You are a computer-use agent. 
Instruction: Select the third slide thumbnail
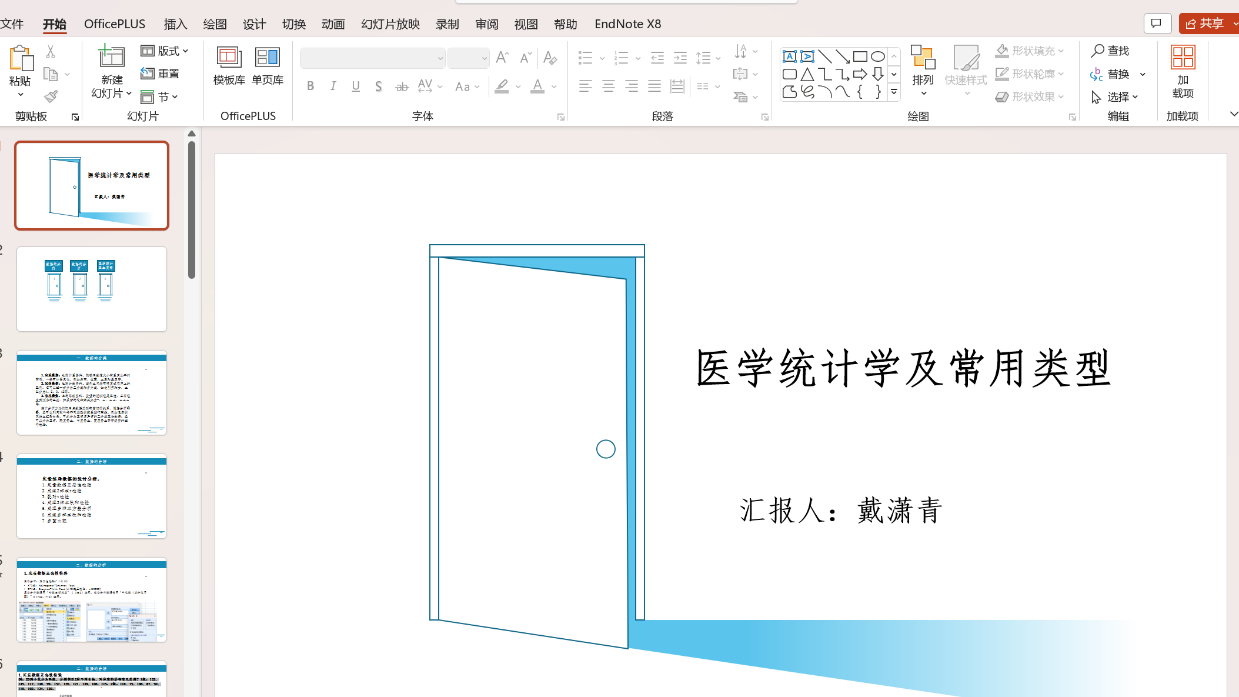pos(92,393)
